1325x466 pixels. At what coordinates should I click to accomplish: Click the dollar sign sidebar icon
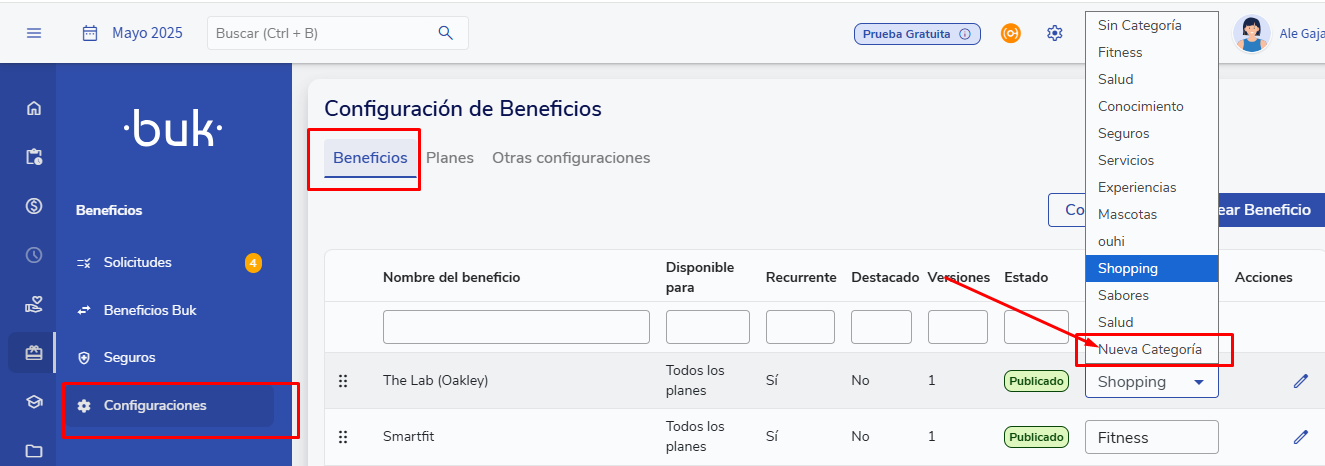[34, 206]
